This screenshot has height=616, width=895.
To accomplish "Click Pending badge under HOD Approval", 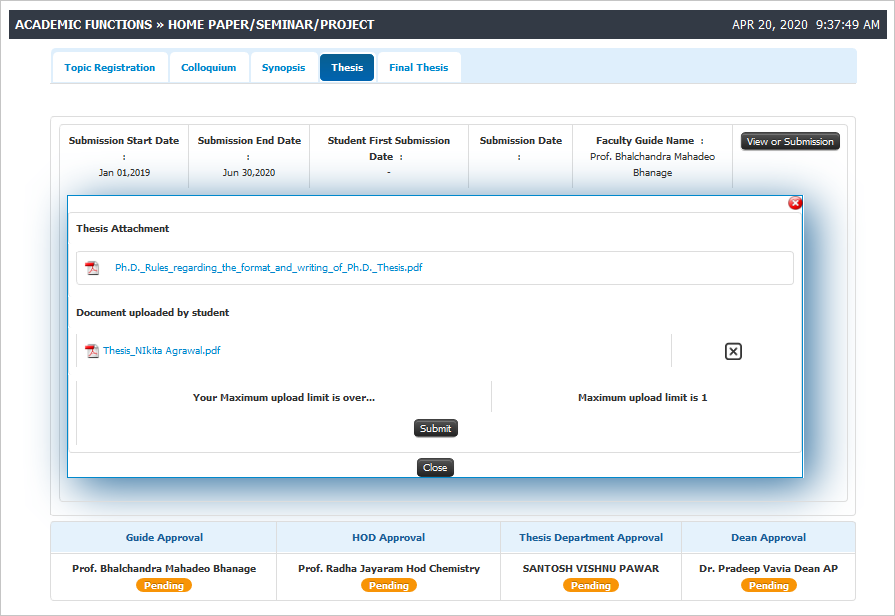I will tap(389, 585).
